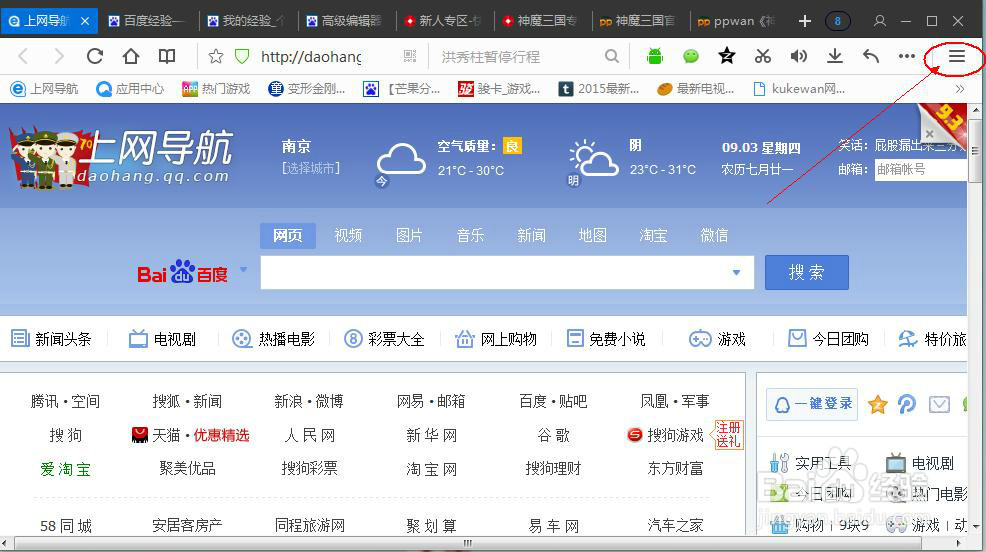Image resolution: width=986 pixels, height=552 pixels.
Task: Open the hamburger main menu
Action: coord(957,56)
